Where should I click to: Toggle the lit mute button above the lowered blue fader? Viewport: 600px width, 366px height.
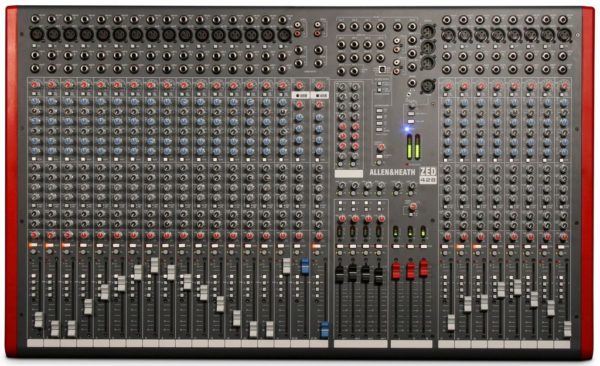coord(316,246)
